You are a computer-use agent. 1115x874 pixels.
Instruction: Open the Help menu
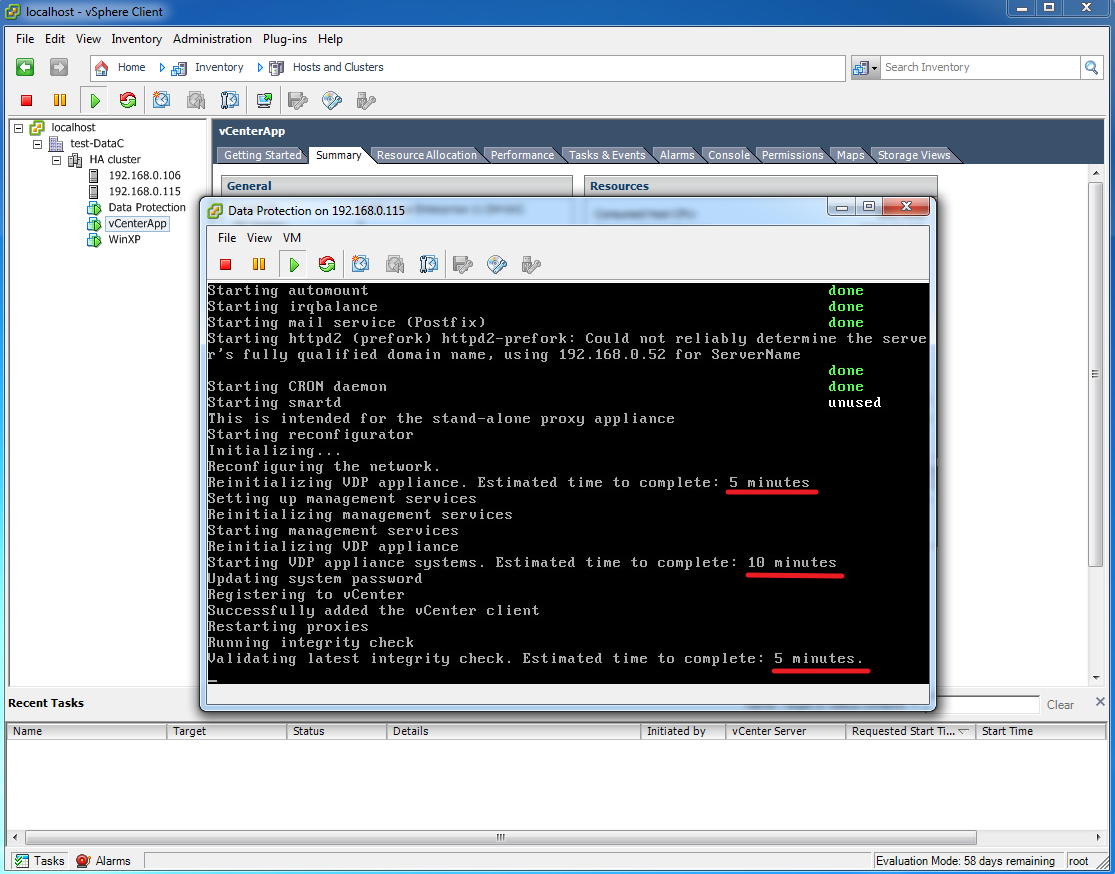[330, 39]
